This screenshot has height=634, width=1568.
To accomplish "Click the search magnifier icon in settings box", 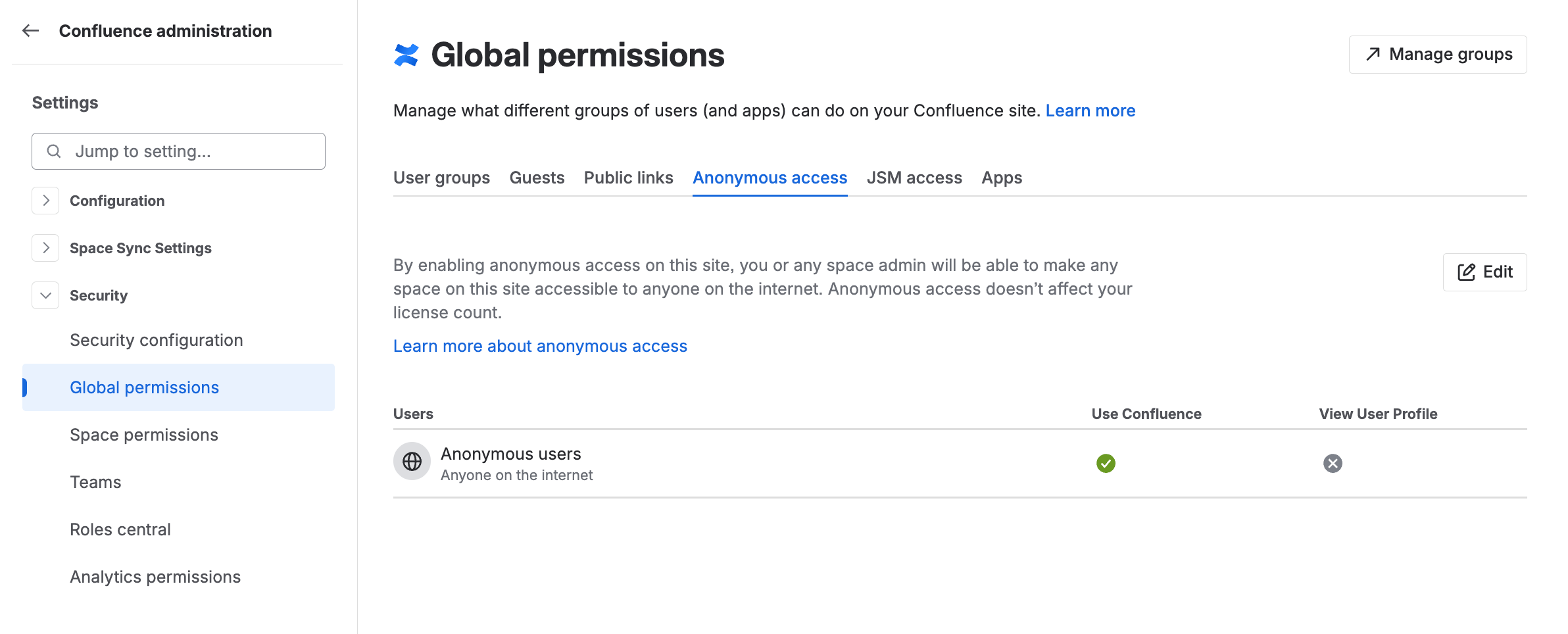I will click(54, 151).
